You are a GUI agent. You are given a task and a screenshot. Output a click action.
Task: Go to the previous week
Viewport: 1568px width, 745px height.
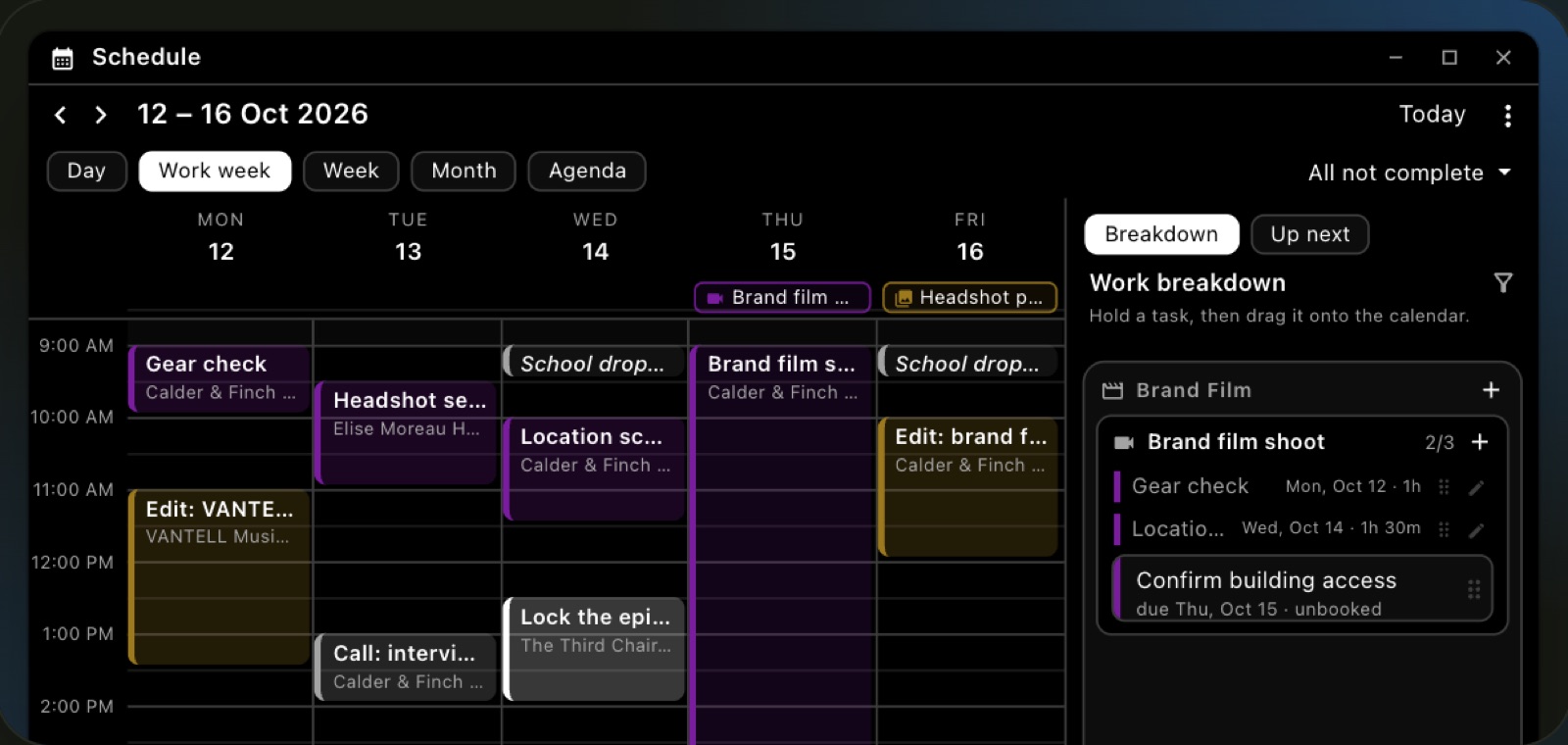coord(61,115)
